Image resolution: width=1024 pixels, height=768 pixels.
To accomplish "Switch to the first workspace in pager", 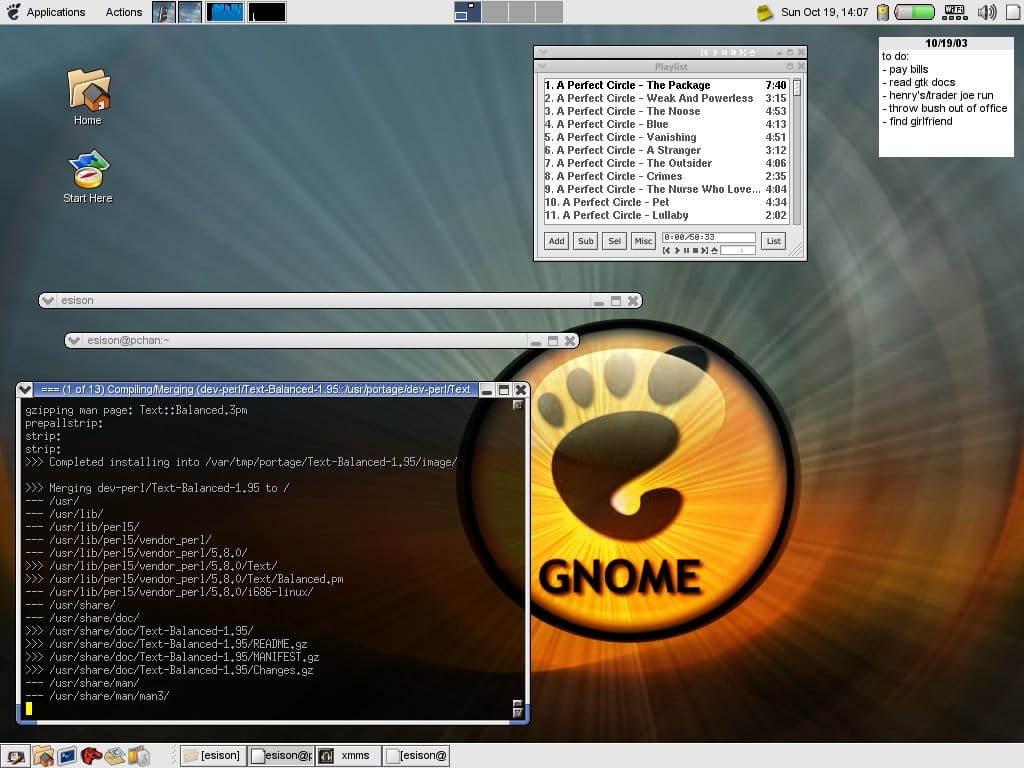I will (468, 12).
